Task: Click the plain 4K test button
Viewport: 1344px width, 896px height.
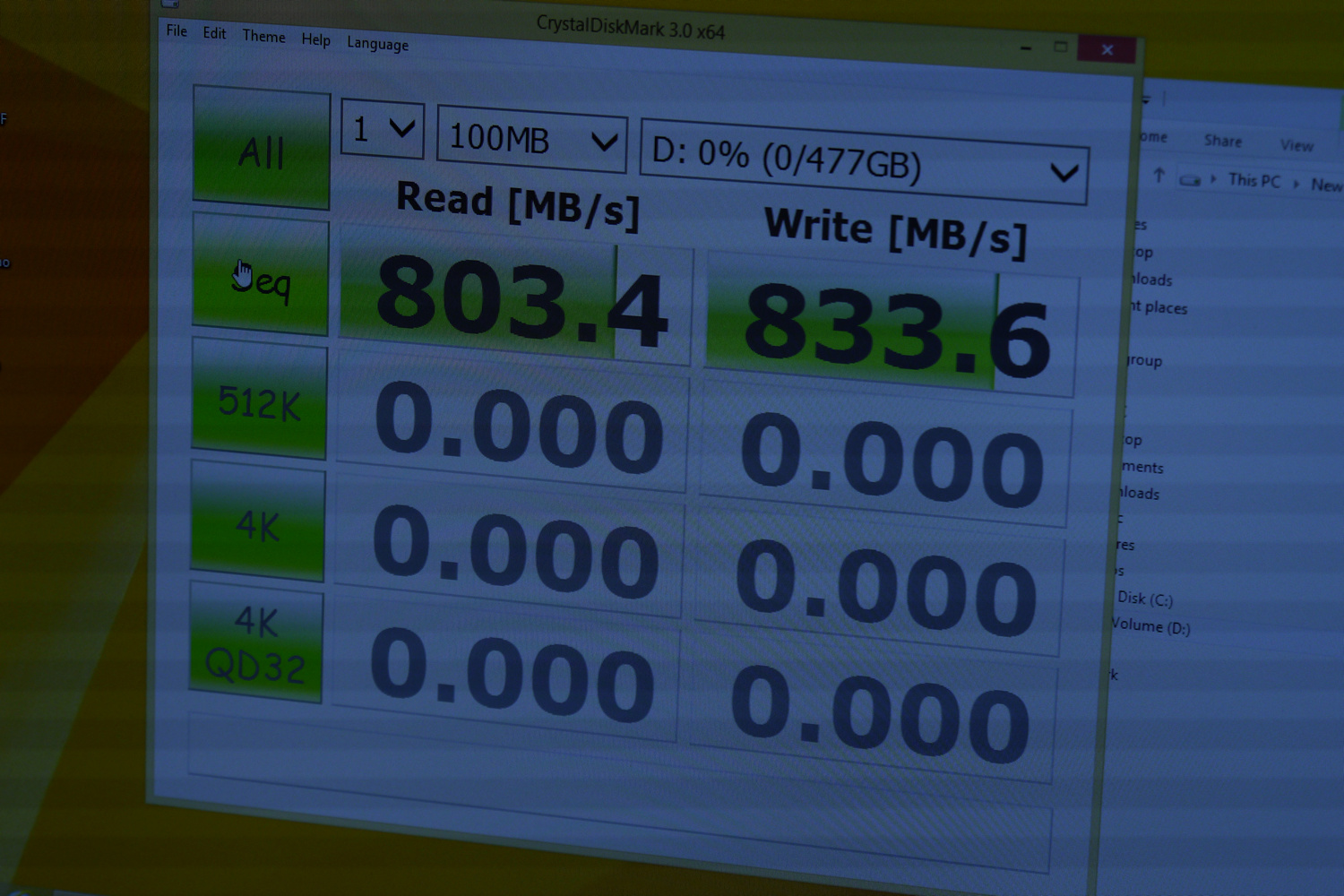Action: [x=257, y=521]
